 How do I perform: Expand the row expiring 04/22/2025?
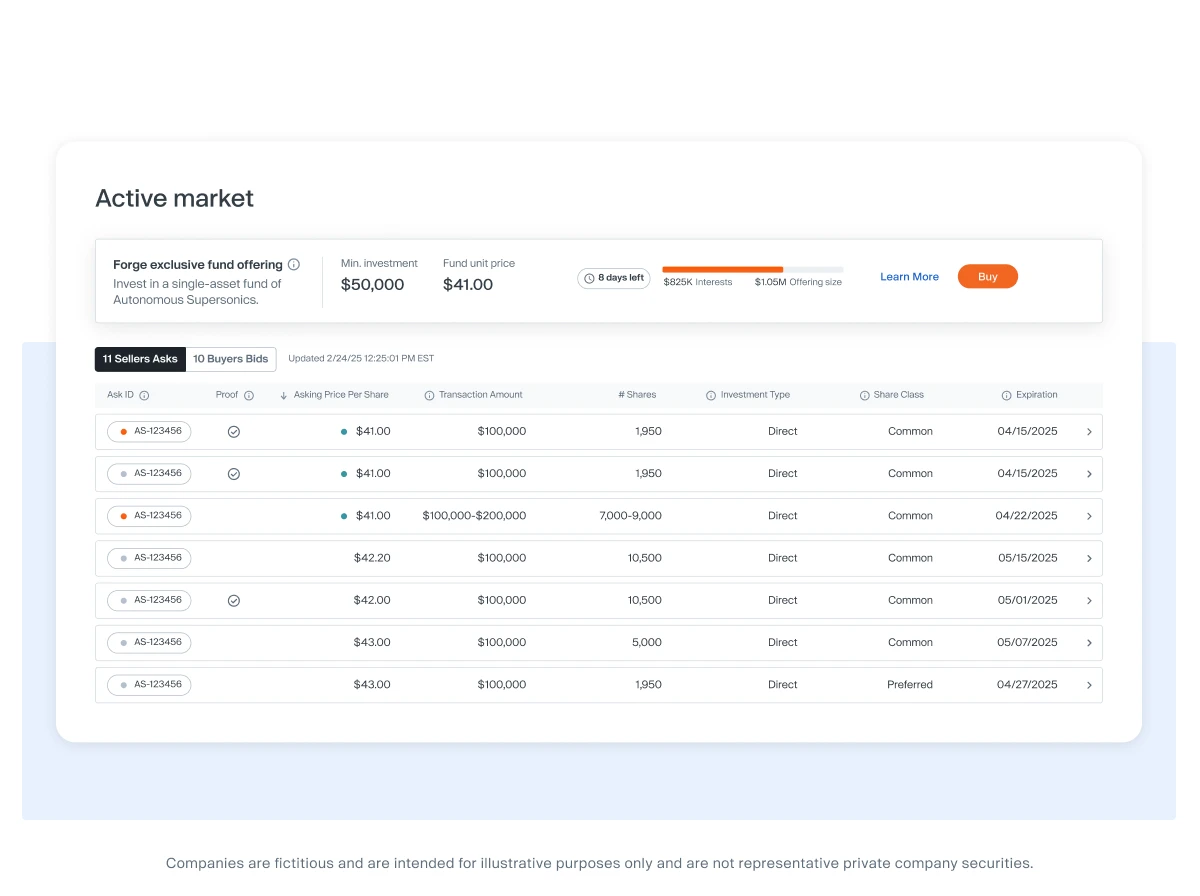(x=1089, y=516)
